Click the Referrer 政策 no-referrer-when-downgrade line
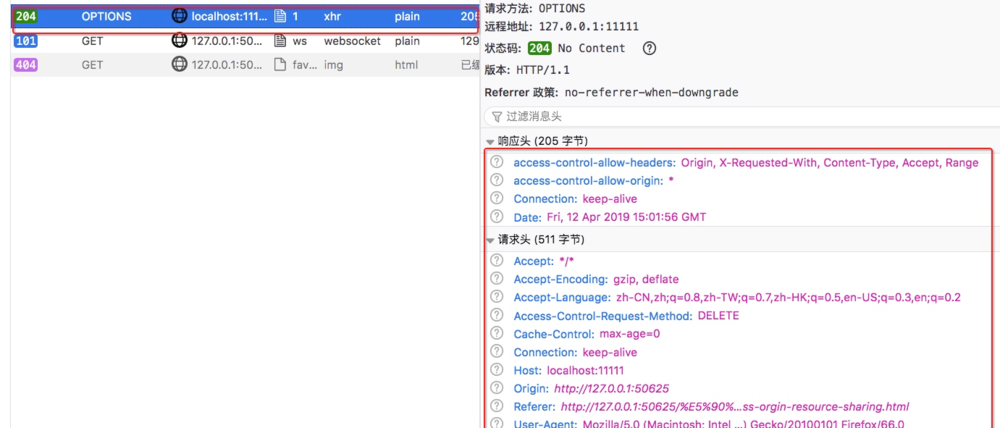 coord(611,92)
